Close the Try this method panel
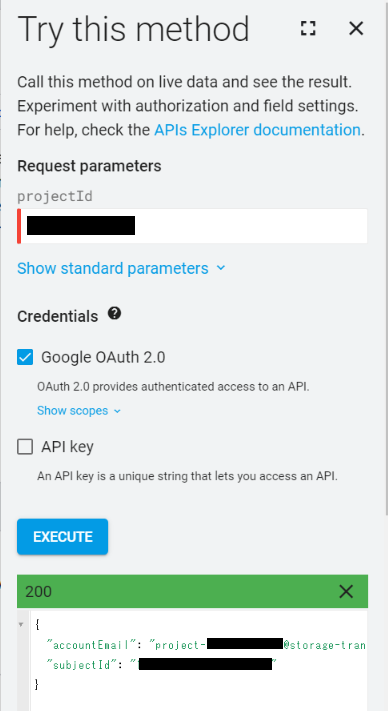388x711 pixels. (x=356, y=28)
